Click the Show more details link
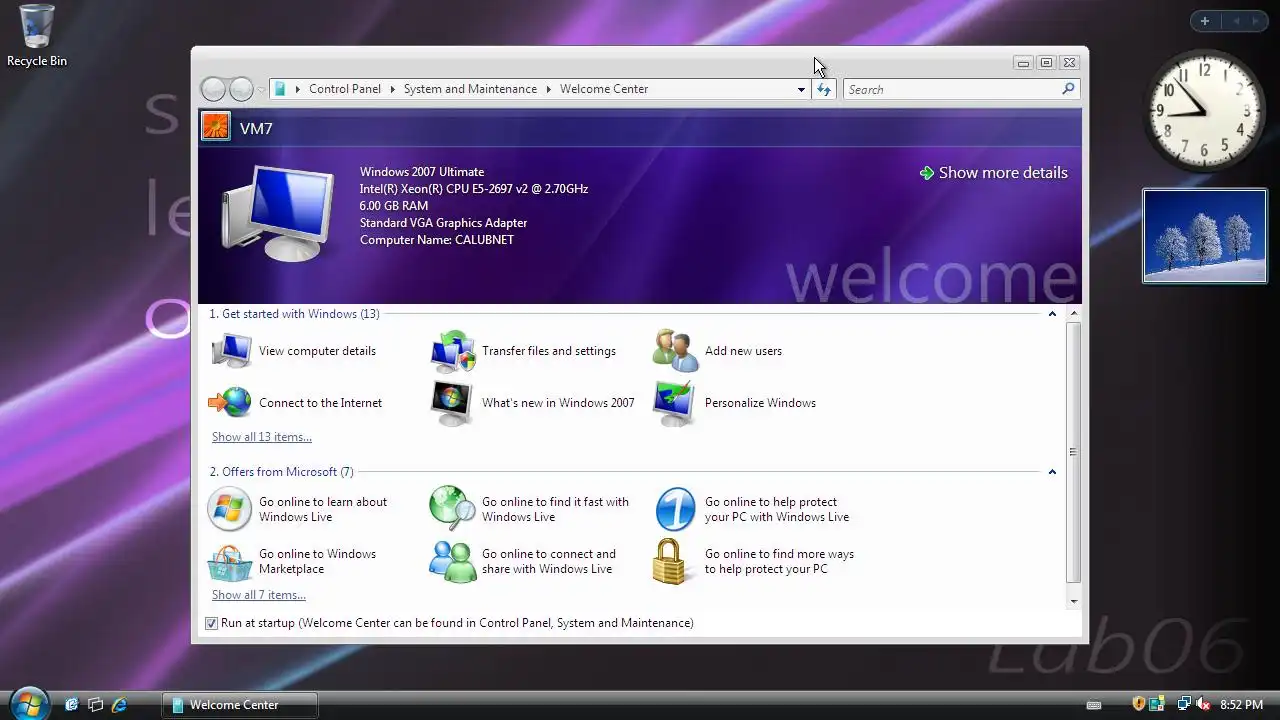The width and height of the screenshot is (1280, 720). [993, 173]
